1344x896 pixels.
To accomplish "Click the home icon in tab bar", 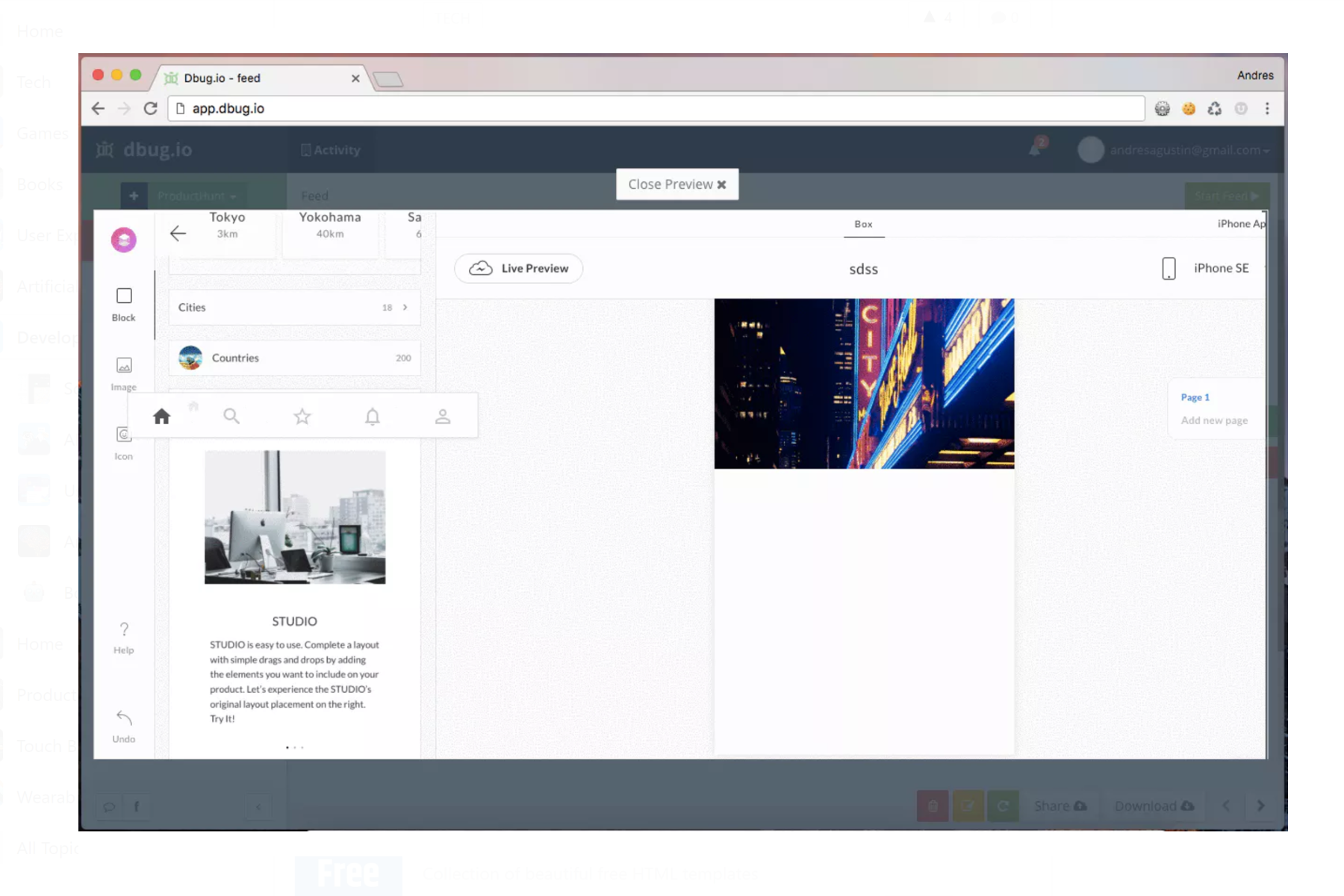I will (161, 416).
